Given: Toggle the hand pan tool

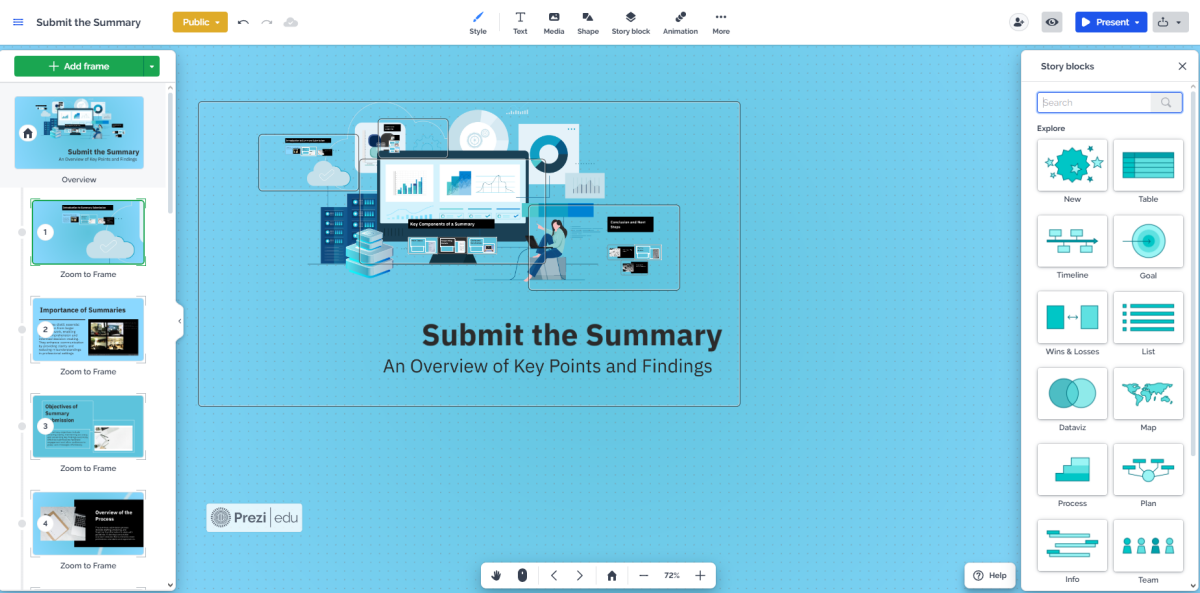Looking at the screenshot, I should pos(497,576).
